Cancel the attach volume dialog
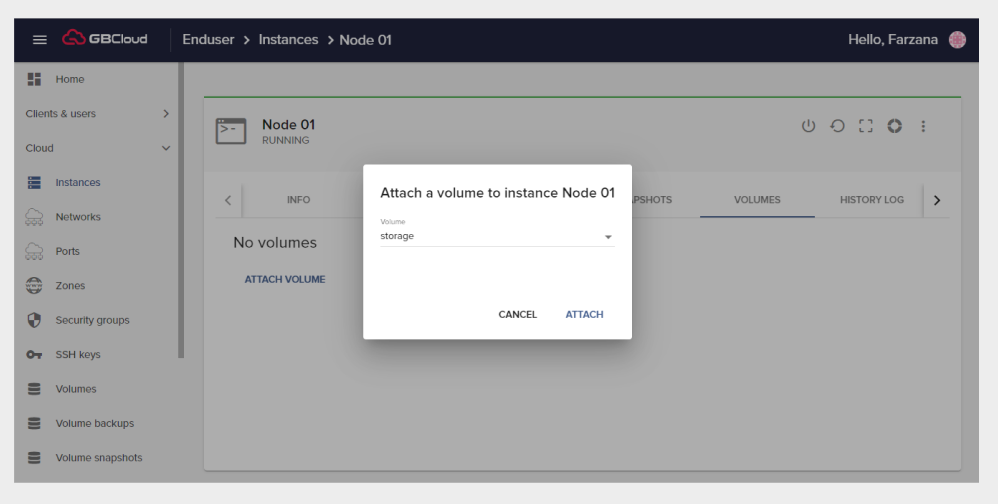This screenshot has height=504, width=998. pyautogui.click(x=517, y=314)
